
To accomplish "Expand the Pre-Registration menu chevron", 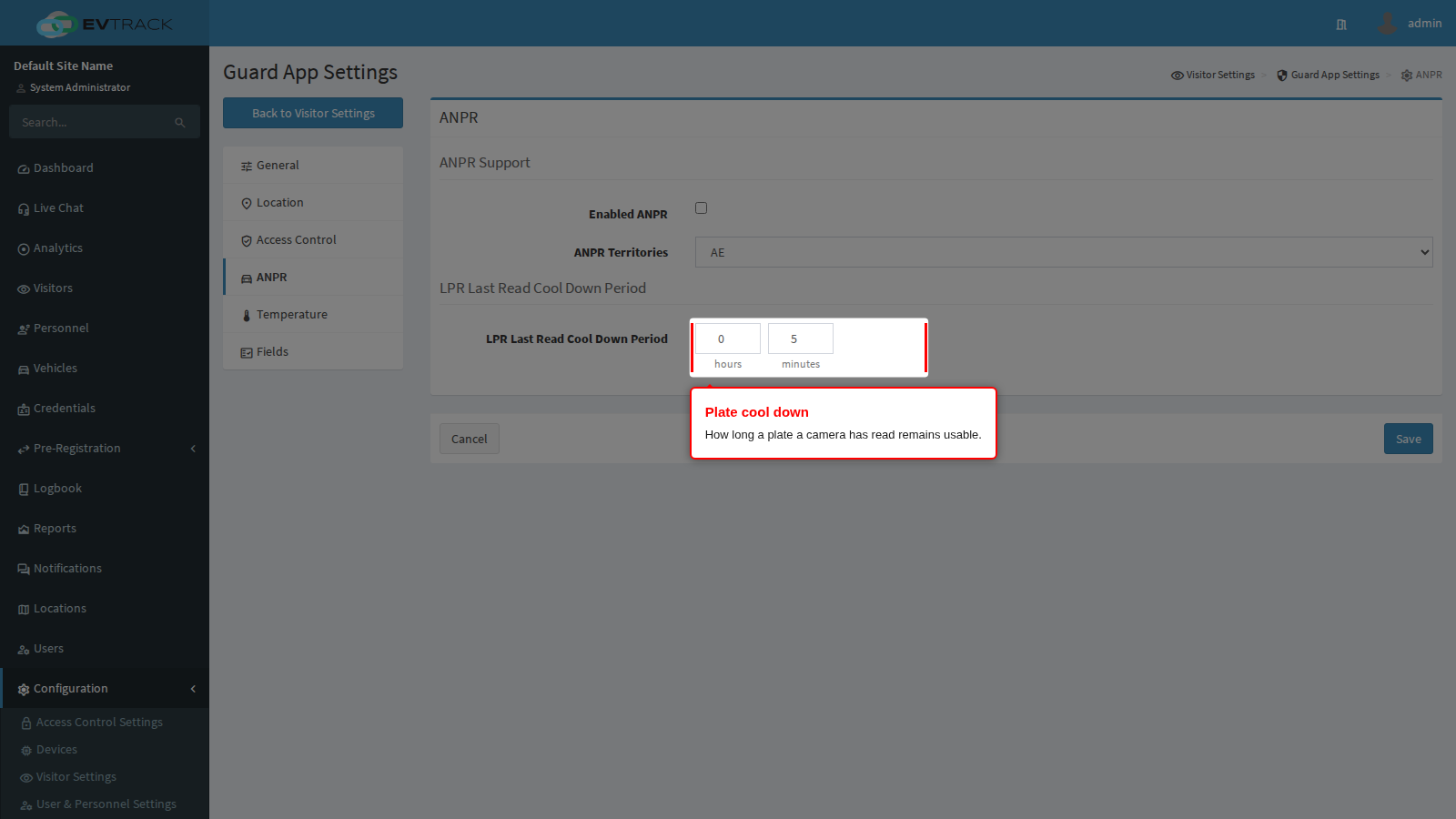I will tap(193, 449).
